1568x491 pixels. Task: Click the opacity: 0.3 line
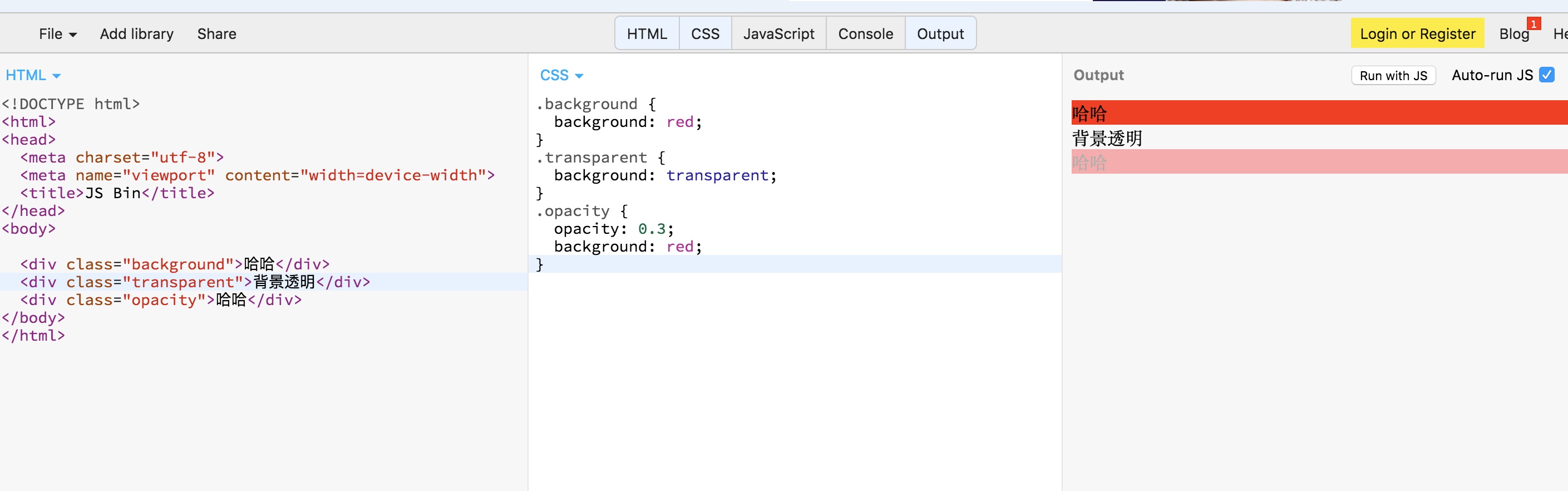(x=614, y=229)
